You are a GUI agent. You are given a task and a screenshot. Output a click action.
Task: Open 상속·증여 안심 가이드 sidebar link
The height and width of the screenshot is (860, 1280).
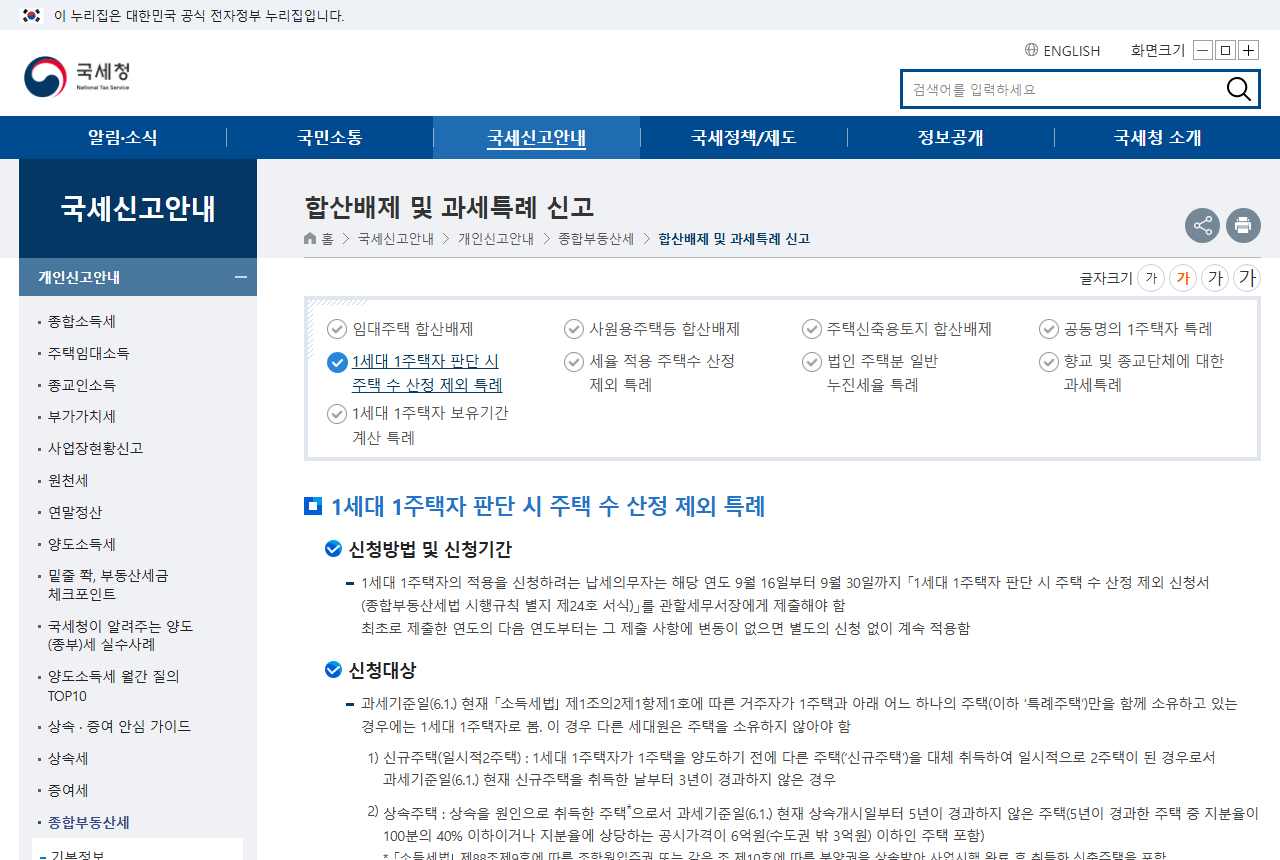pos(119,726)
